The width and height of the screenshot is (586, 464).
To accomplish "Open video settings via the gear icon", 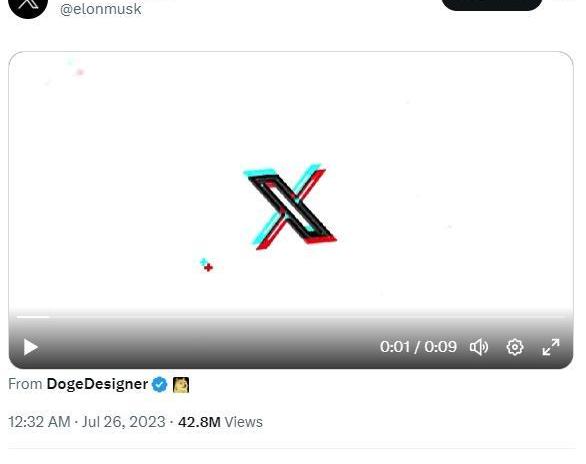I will (x=515, y=347).
